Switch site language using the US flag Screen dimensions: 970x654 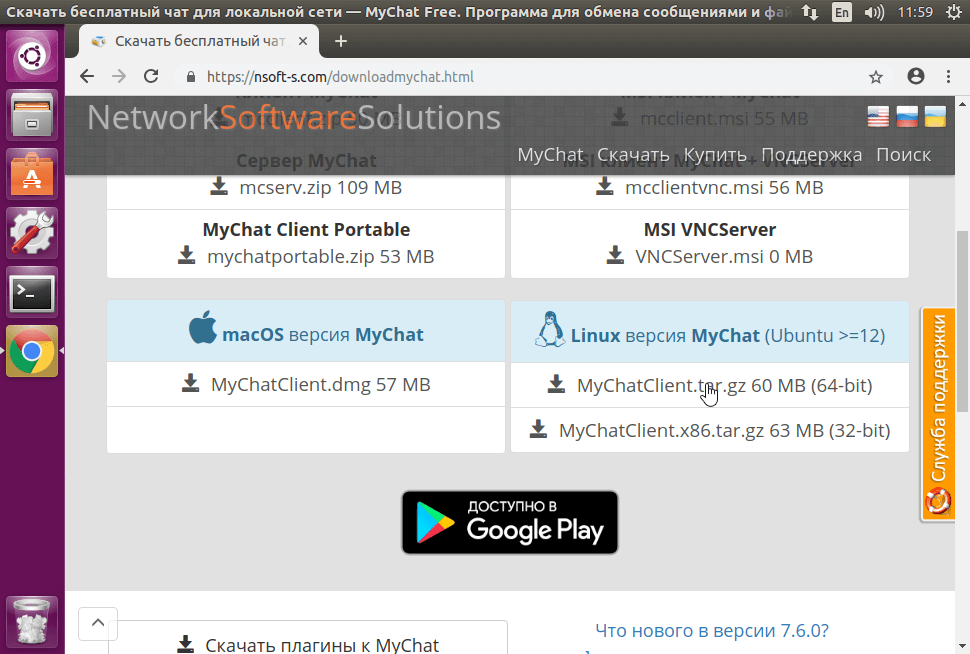tap(877, 116)
